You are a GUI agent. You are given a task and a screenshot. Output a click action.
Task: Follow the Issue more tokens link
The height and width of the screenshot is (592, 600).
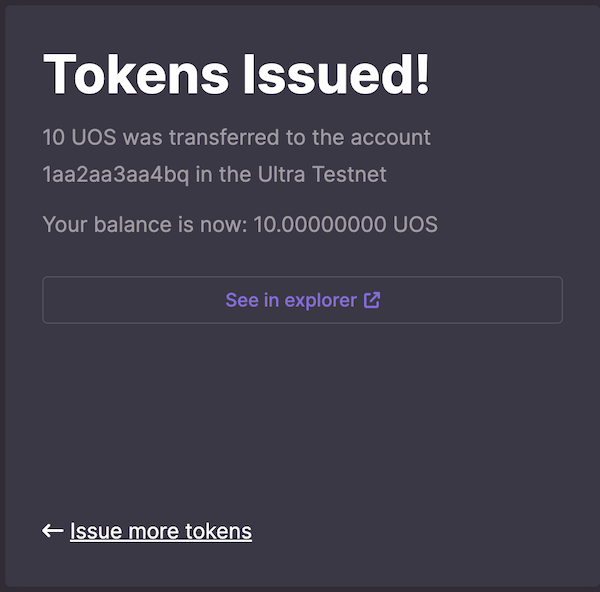tap(161, 531)
